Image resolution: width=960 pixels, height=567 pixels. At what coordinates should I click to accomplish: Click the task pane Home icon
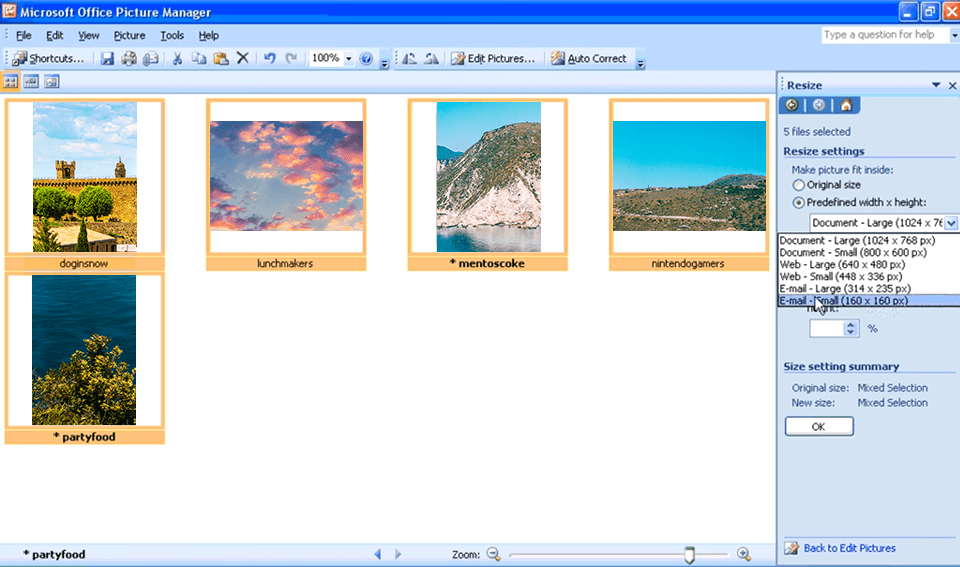click(846, 105)
